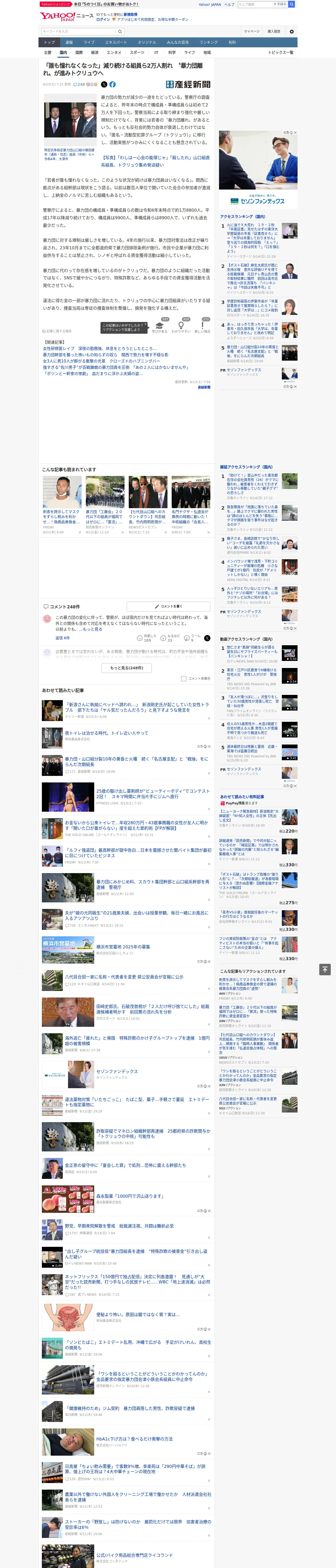The width and height of the screenshot is (336, 1568).
Task: Click the 産経新聞 publisher logo
Action: point(188,85)
